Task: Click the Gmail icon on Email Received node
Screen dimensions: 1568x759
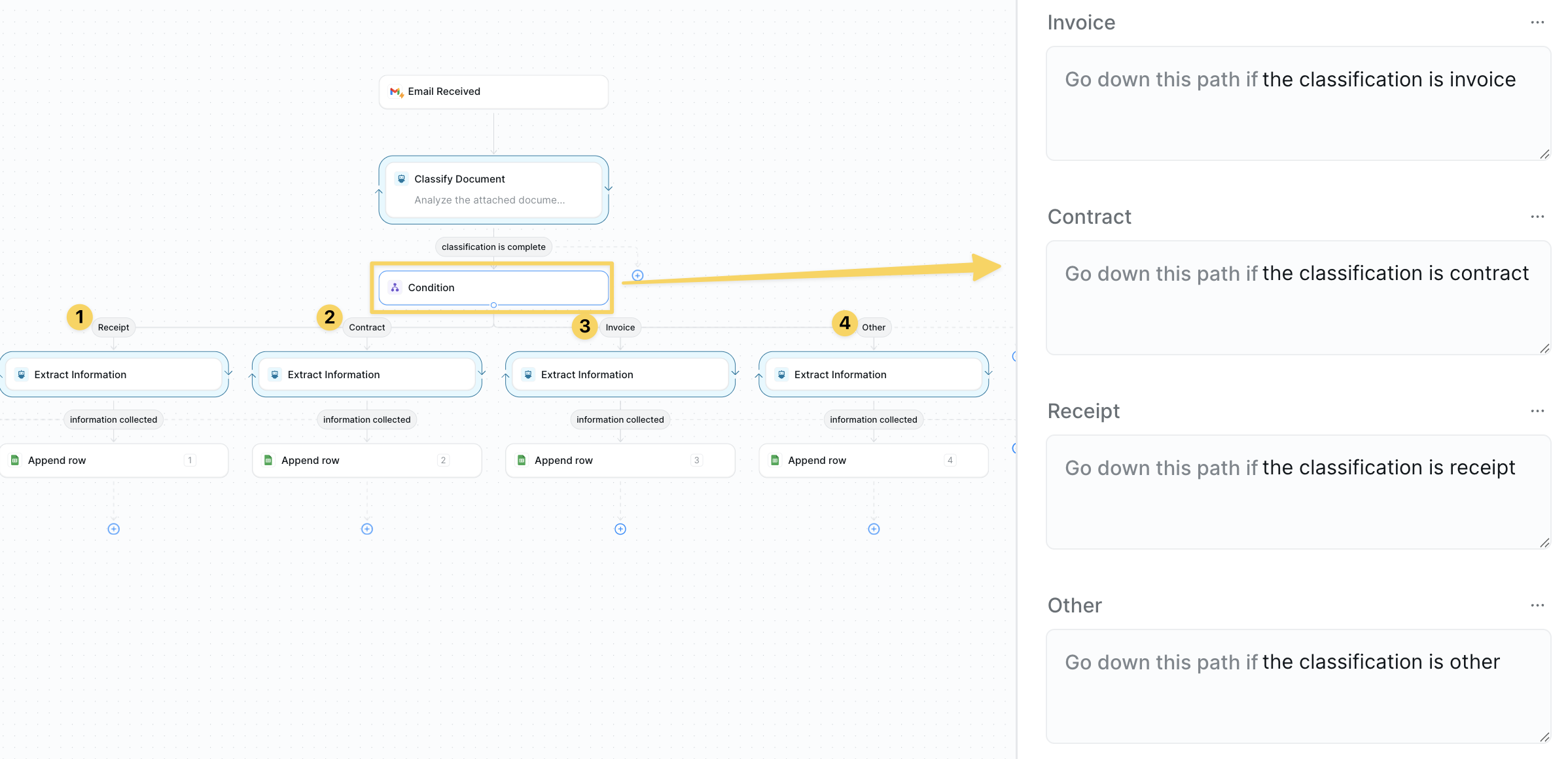Action: [x=396, y=92]
